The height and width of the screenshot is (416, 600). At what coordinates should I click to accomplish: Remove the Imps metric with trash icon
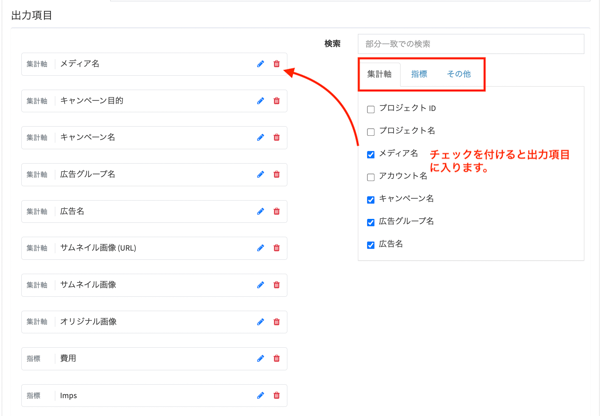(x=277, y=396)
